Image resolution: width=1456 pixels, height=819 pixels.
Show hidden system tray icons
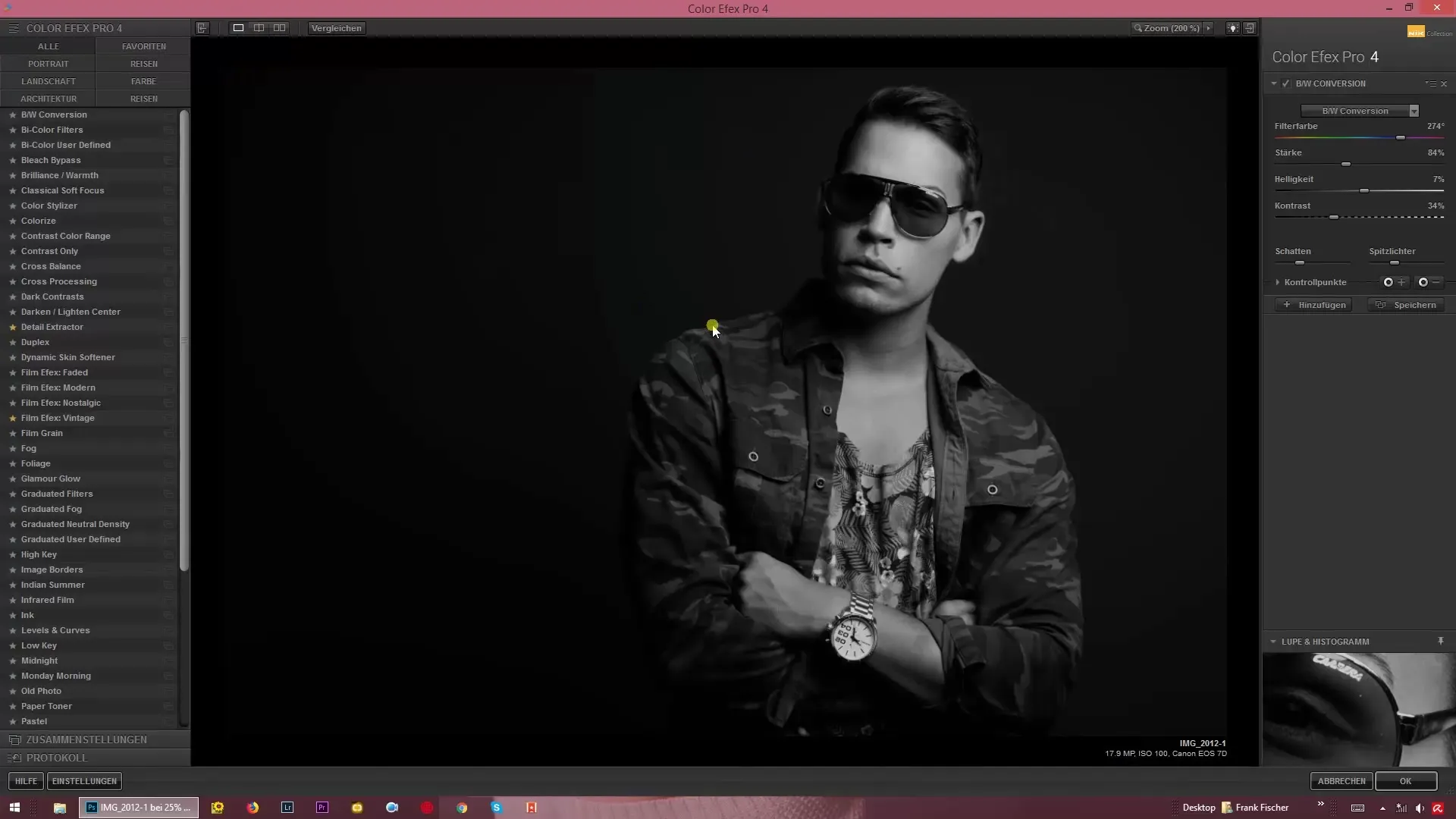pyautogui.click(x=1382, y=808)
